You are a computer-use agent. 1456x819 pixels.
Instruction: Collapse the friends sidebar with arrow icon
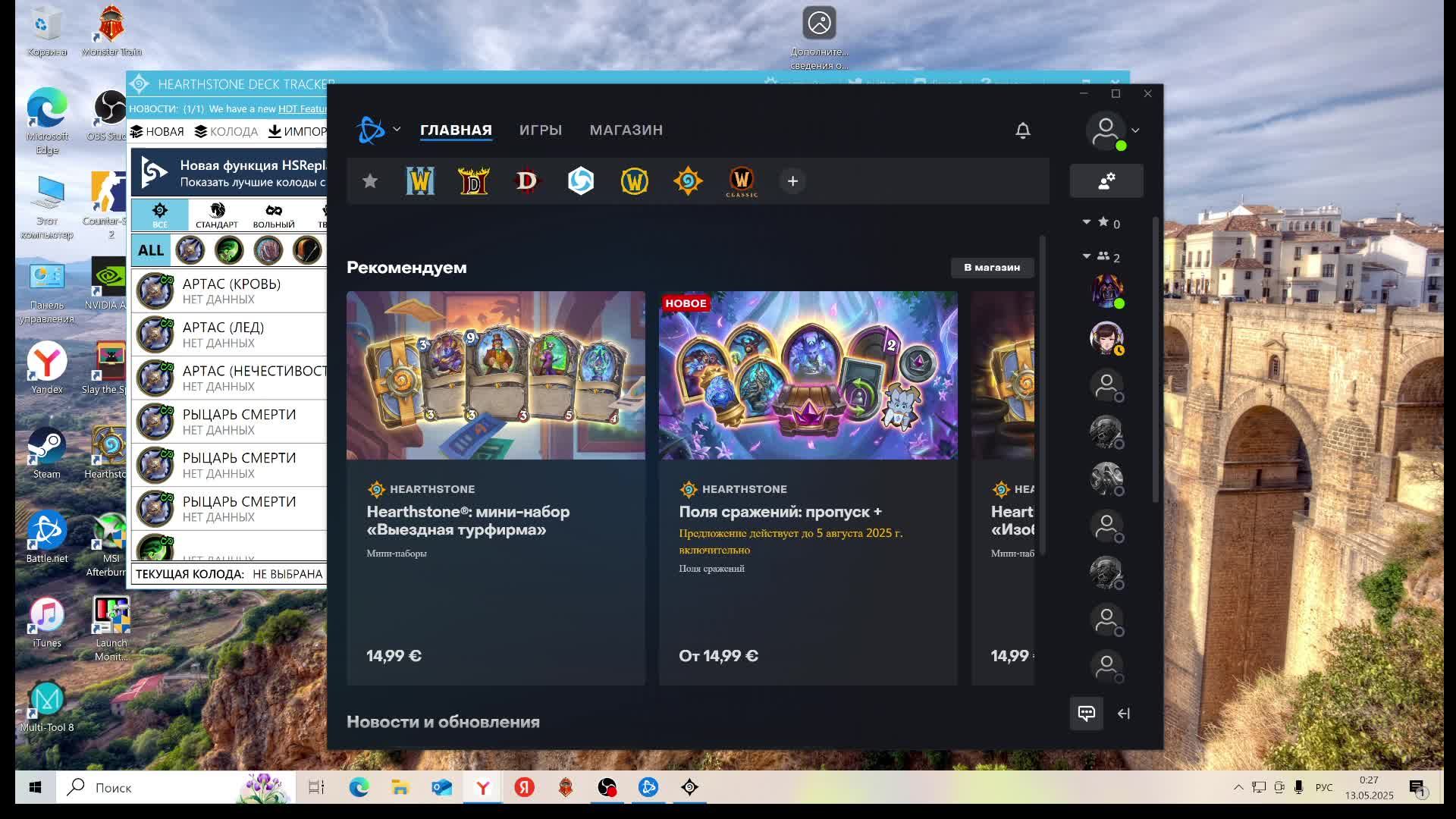(x=1124, y=714)
